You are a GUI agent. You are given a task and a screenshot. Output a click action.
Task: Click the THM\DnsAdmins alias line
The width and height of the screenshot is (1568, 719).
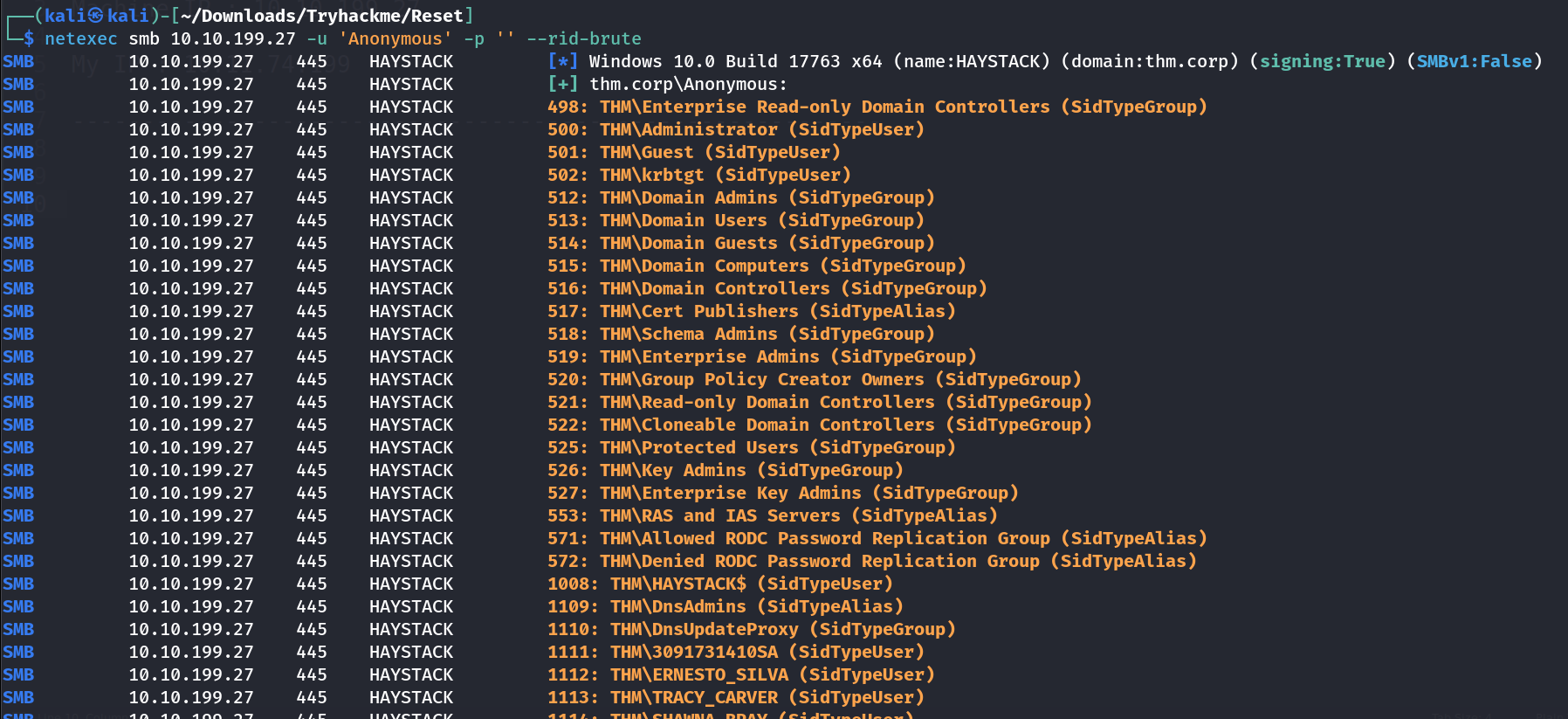725,606
